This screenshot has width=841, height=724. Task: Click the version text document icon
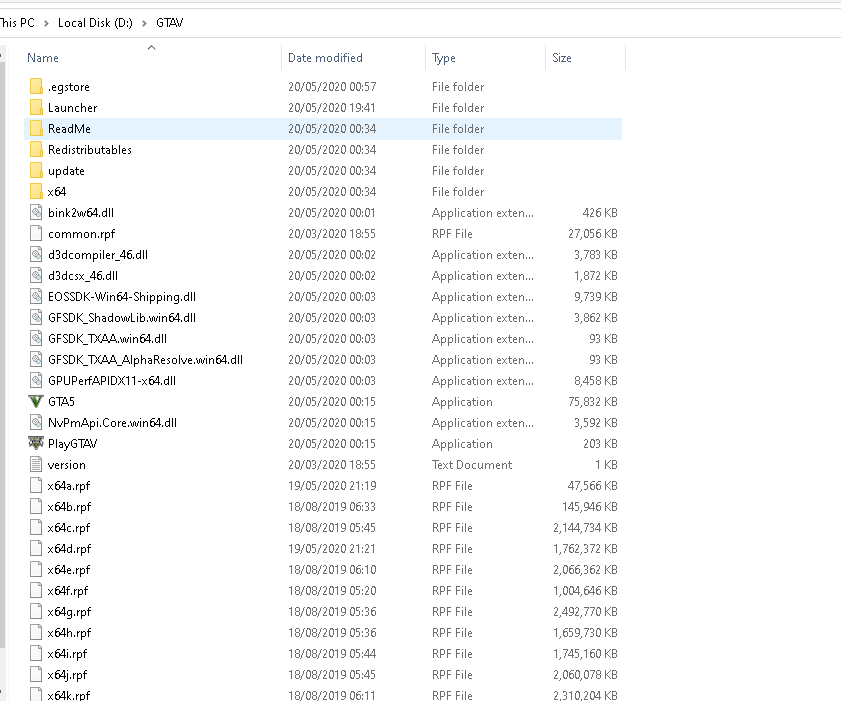tap(36, 464)
